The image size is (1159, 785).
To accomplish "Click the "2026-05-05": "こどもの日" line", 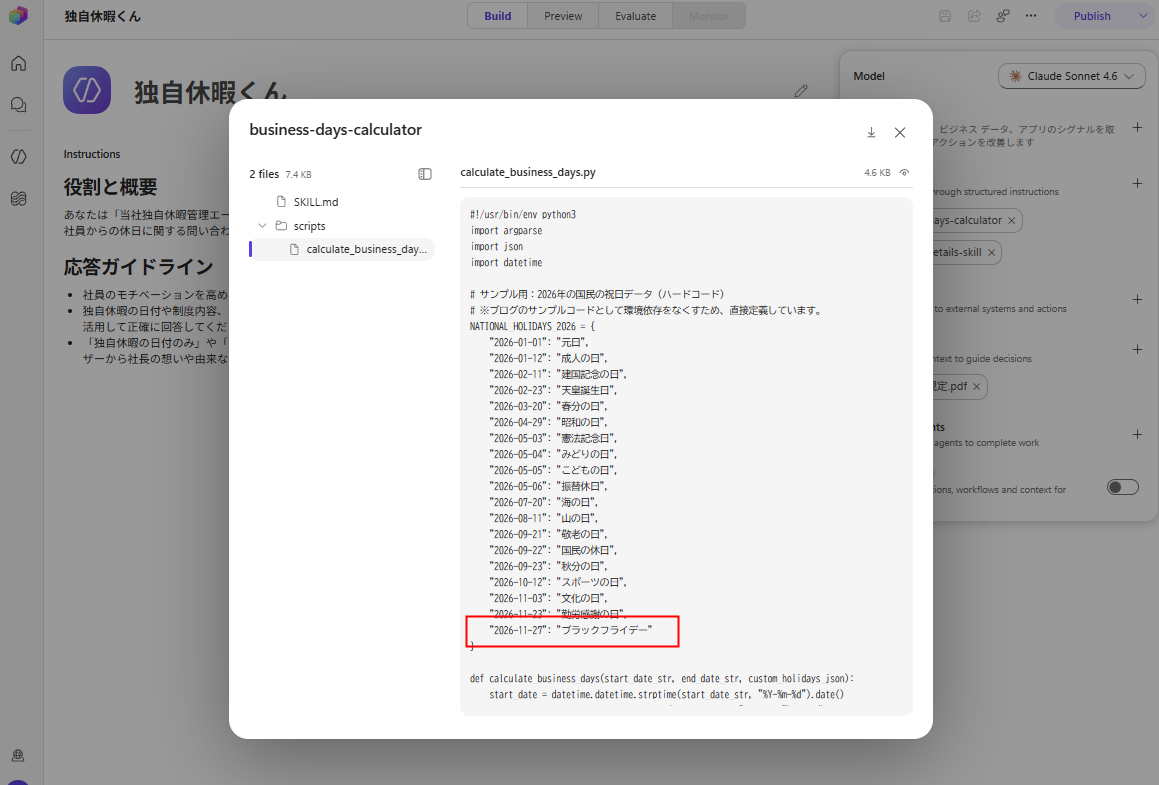I will pos(554,470).
